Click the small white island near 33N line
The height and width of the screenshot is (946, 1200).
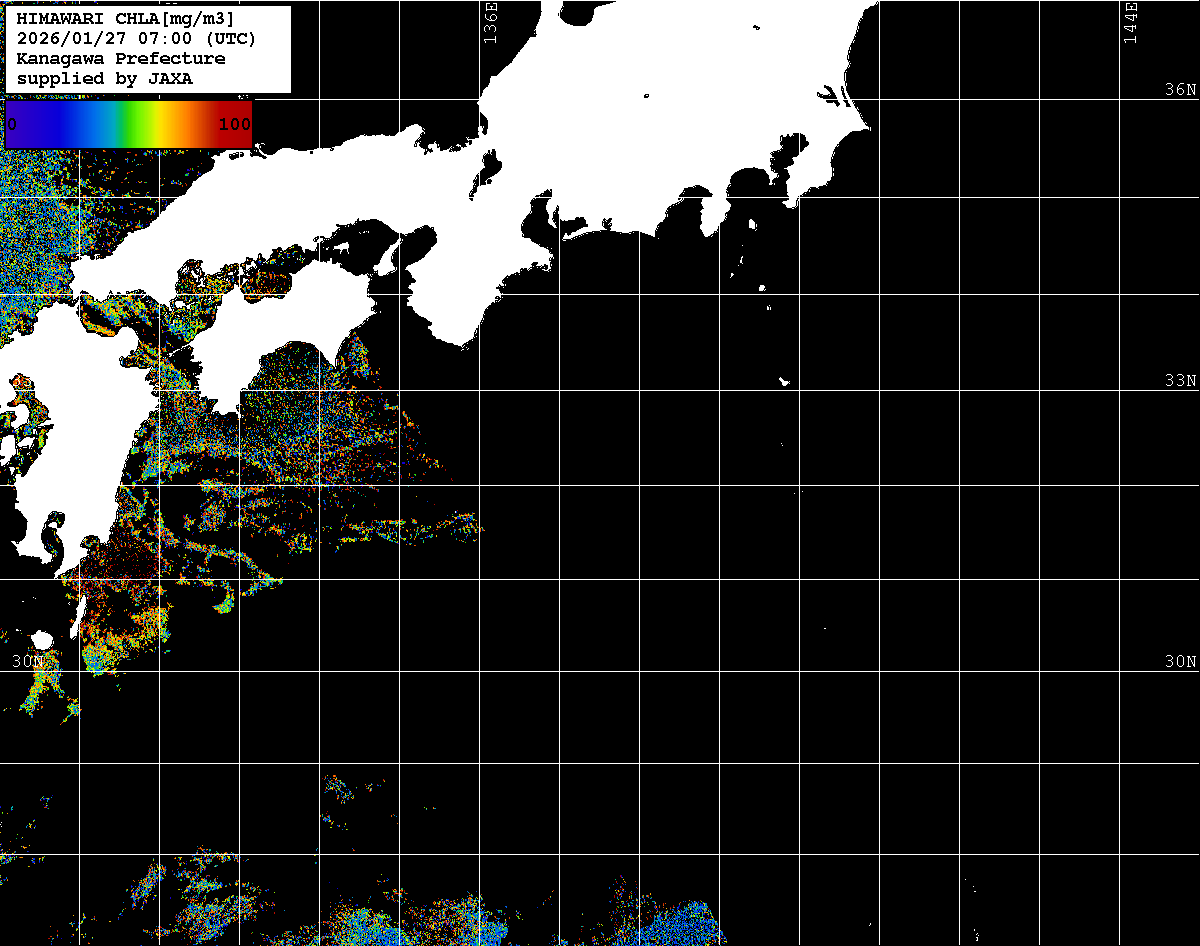point(784,381)
